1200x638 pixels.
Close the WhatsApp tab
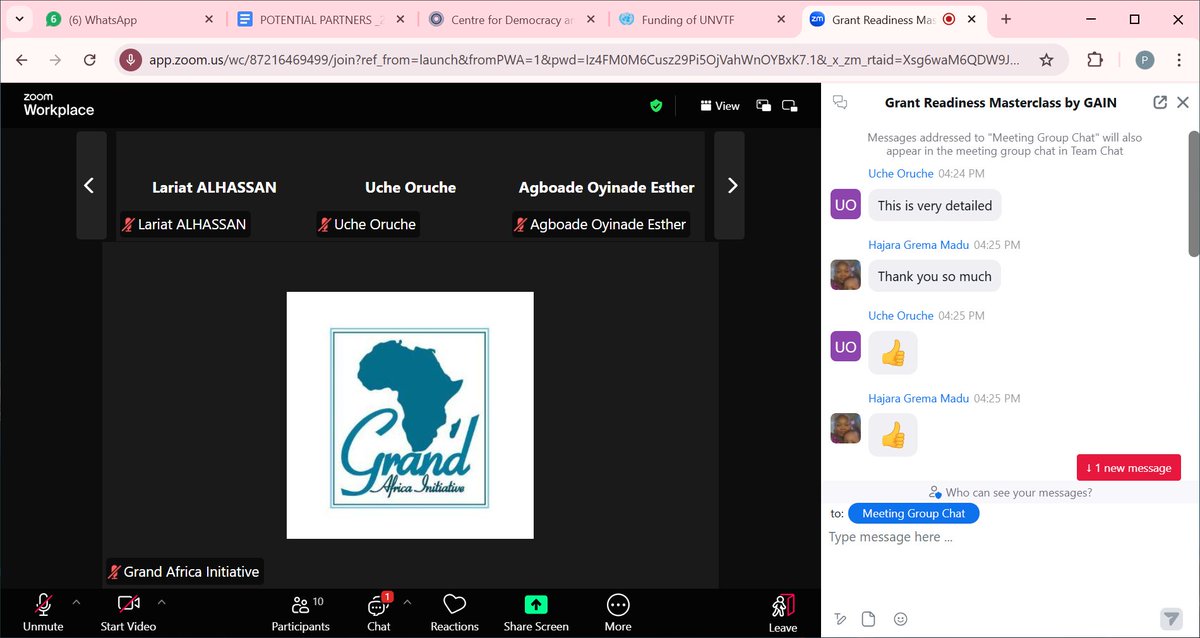[x=208, y=19]
